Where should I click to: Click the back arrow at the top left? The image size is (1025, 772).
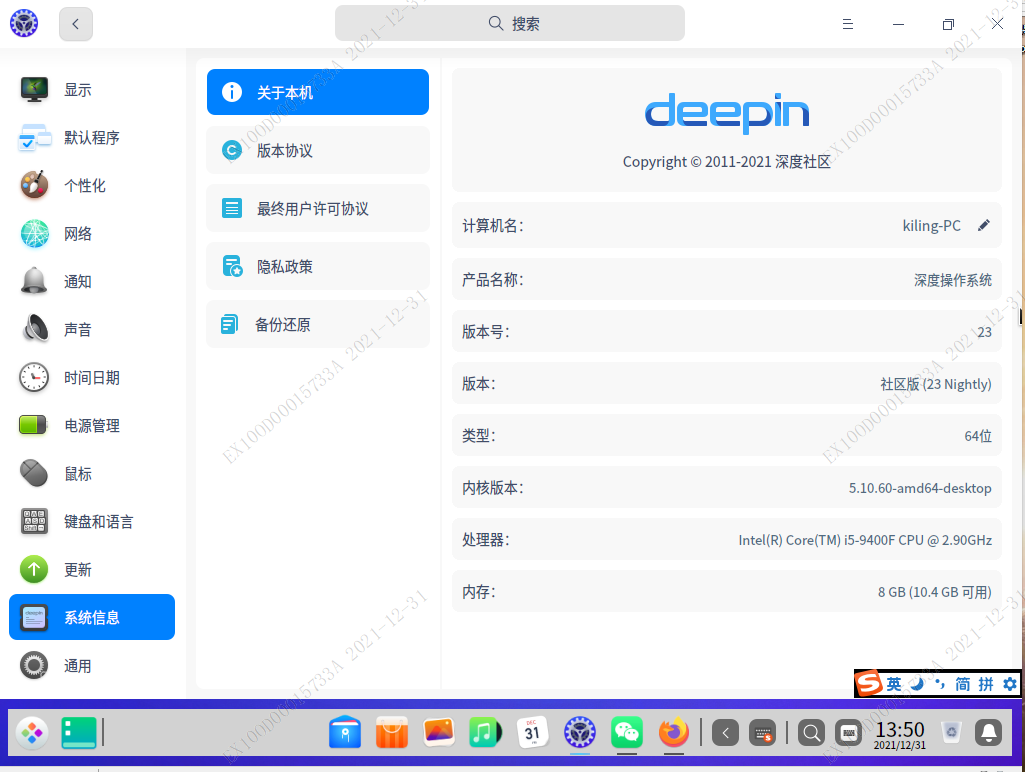pyautogui.click(x=75, y=23)
